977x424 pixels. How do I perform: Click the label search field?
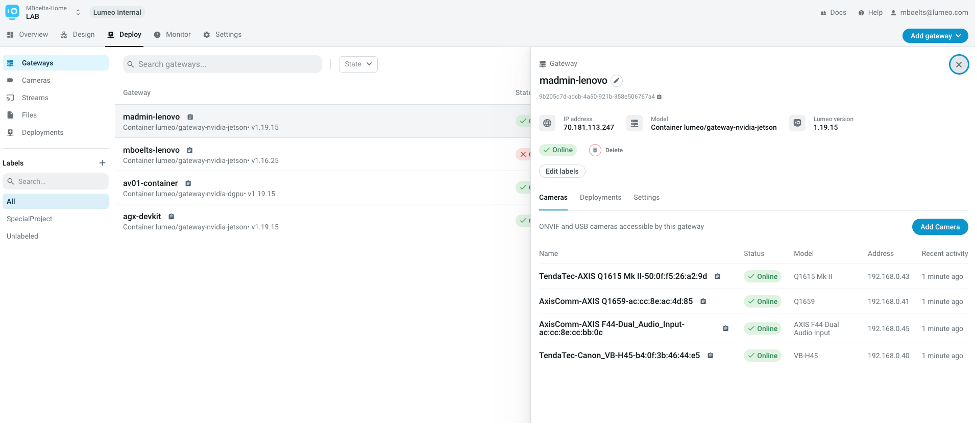[x=55, y=181]
